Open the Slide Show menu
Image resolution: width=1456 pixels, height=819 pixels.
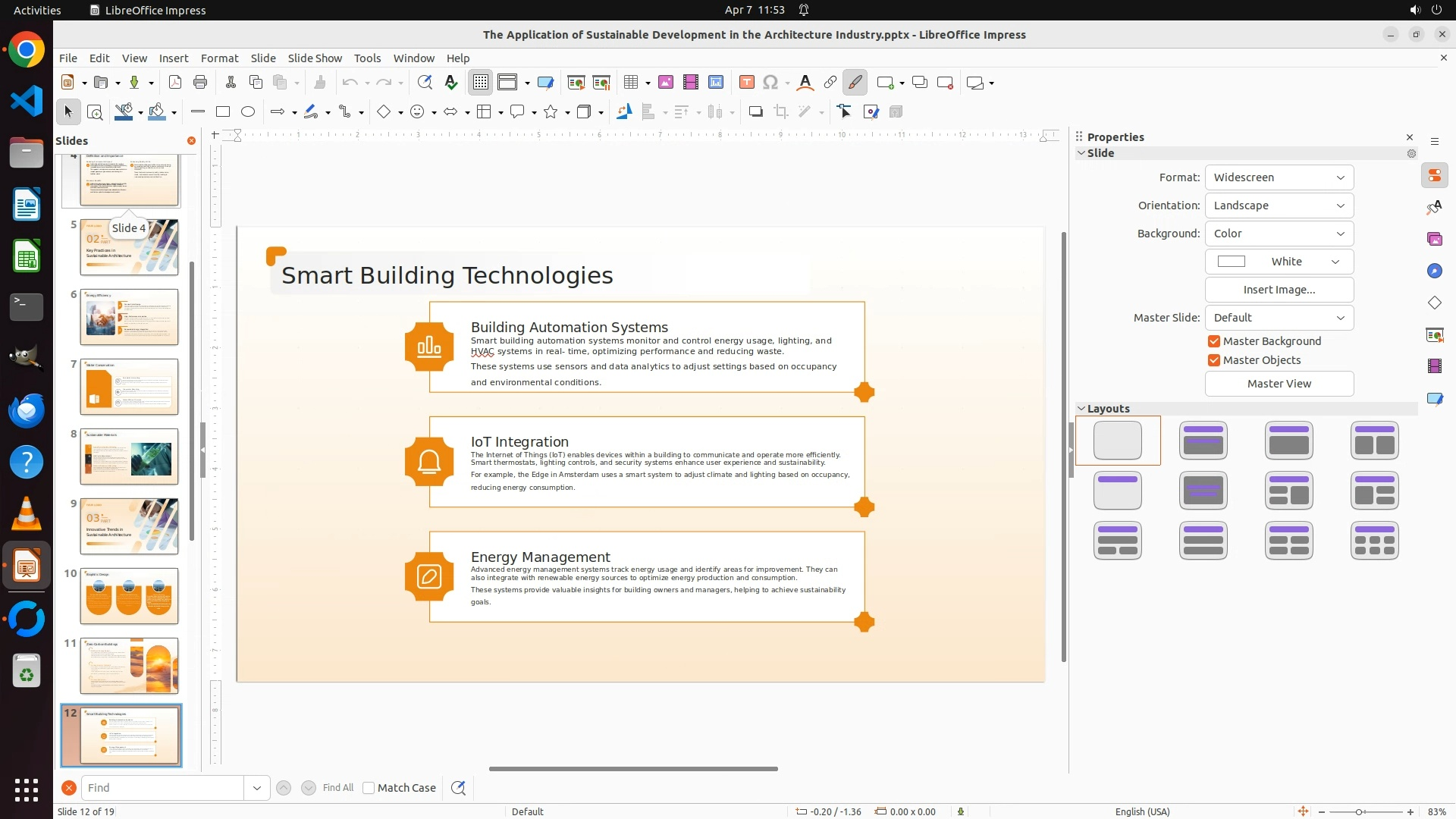tap(315, 58)
